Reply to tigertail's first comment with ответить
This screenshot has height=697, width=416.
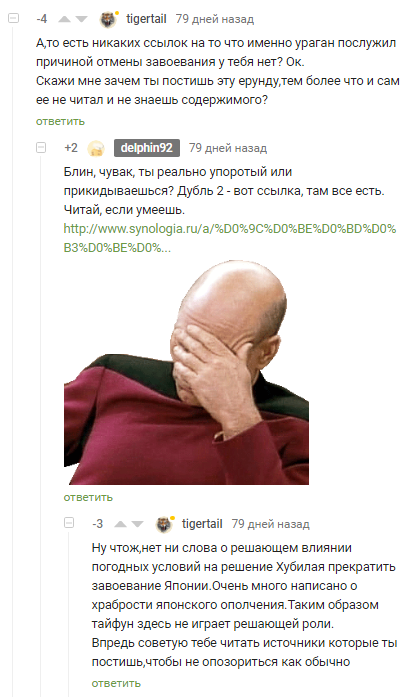pos(60,121)
